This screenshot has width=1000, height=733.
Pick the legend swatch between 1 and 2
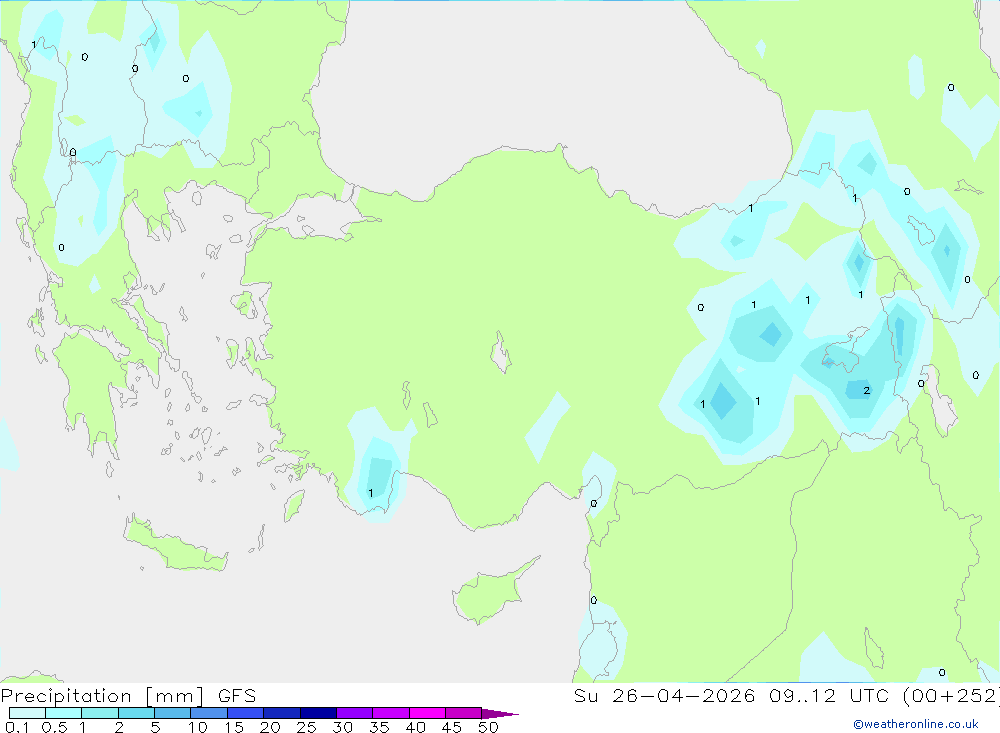click(100, 713)
